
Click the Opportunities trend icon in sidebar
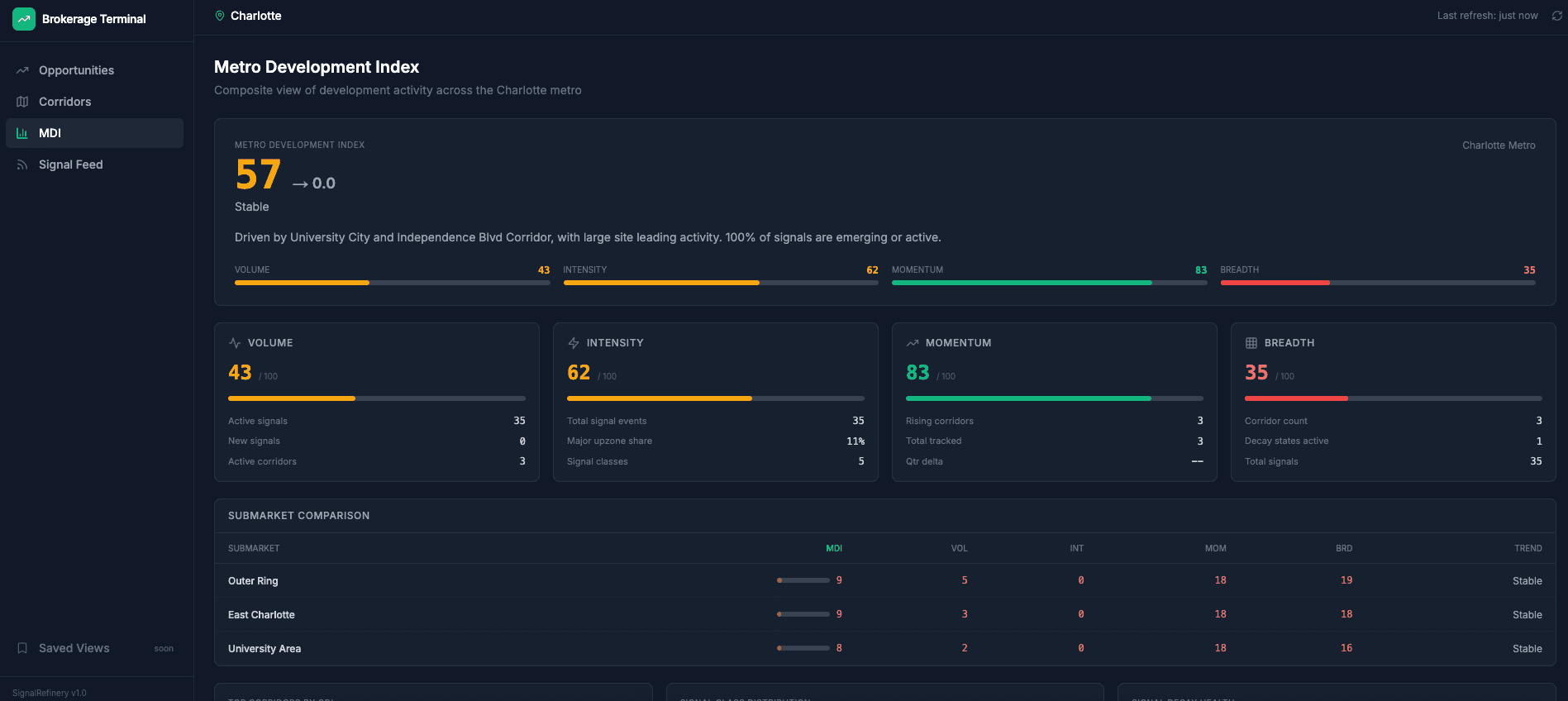point(22,70)
